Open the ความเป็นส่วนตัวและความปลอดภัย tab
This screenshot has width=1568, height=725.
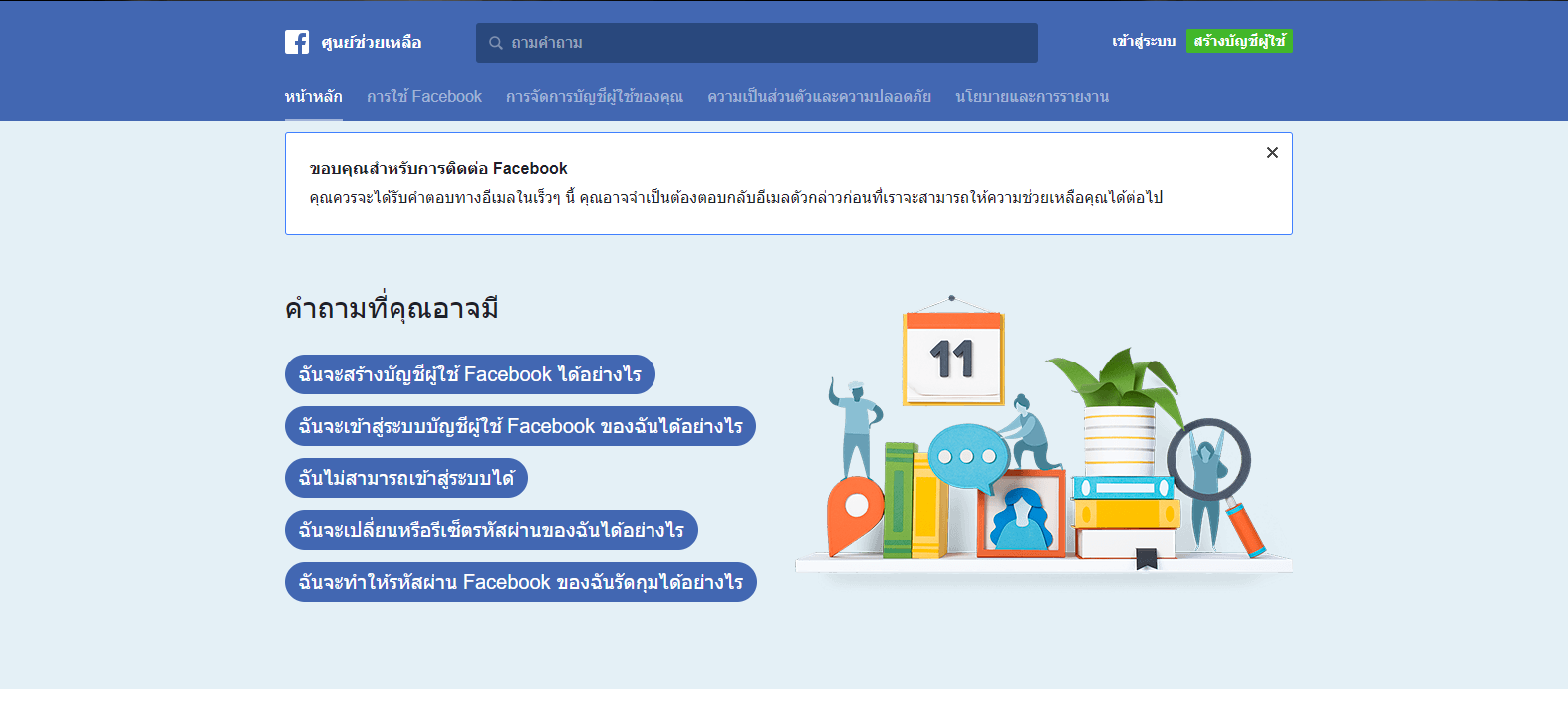[819, 97]
